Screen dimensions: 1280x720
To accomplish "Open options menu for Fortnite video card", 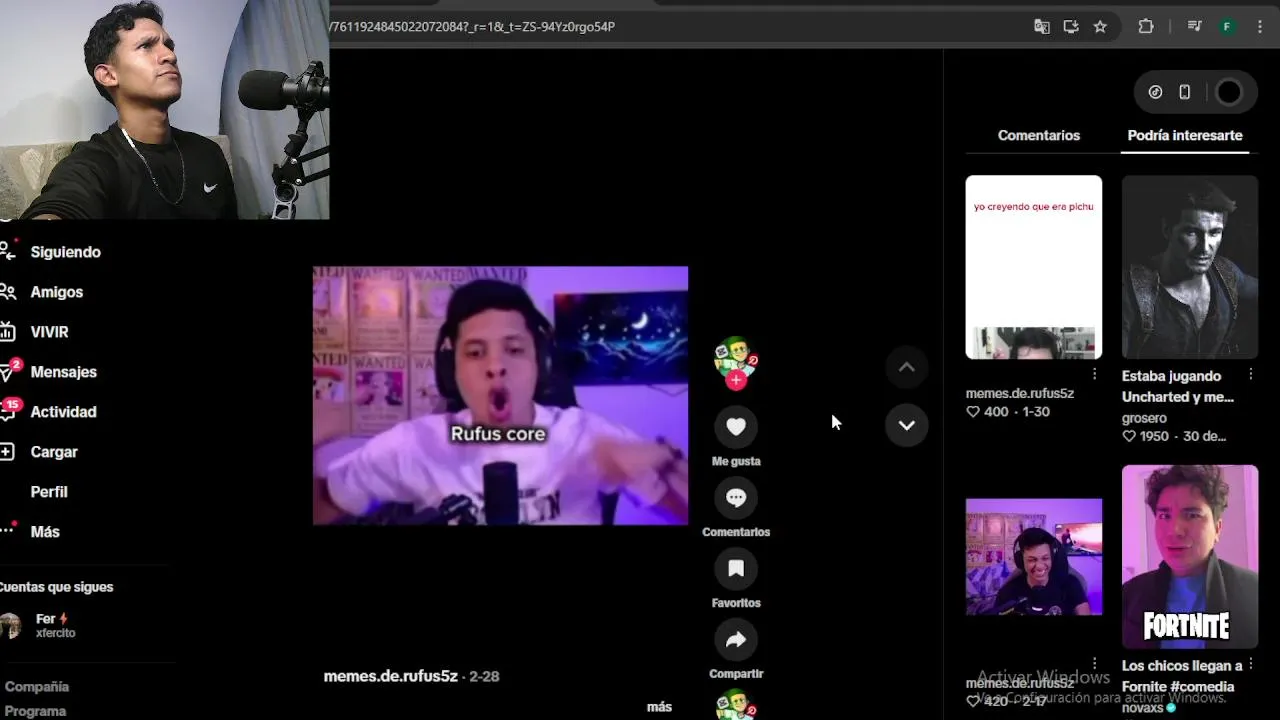I will coord(1251,663).
